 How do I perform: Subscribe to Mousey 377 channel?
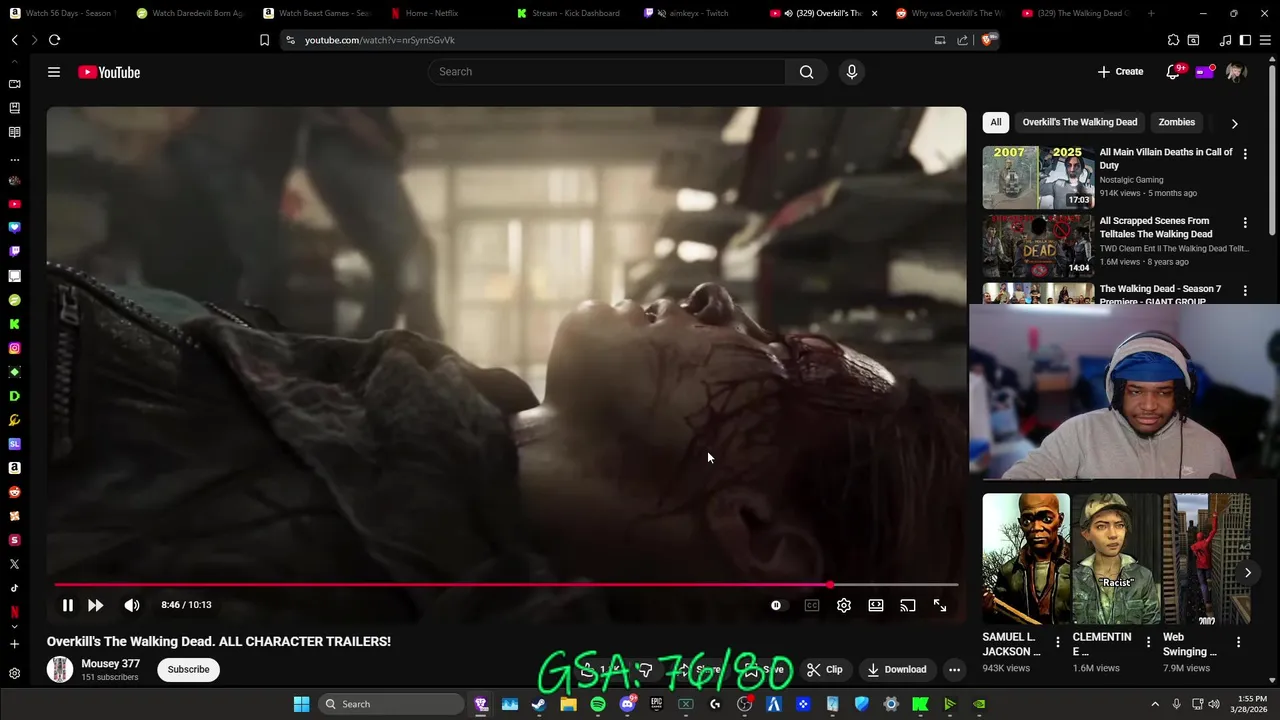pos(188,669)
